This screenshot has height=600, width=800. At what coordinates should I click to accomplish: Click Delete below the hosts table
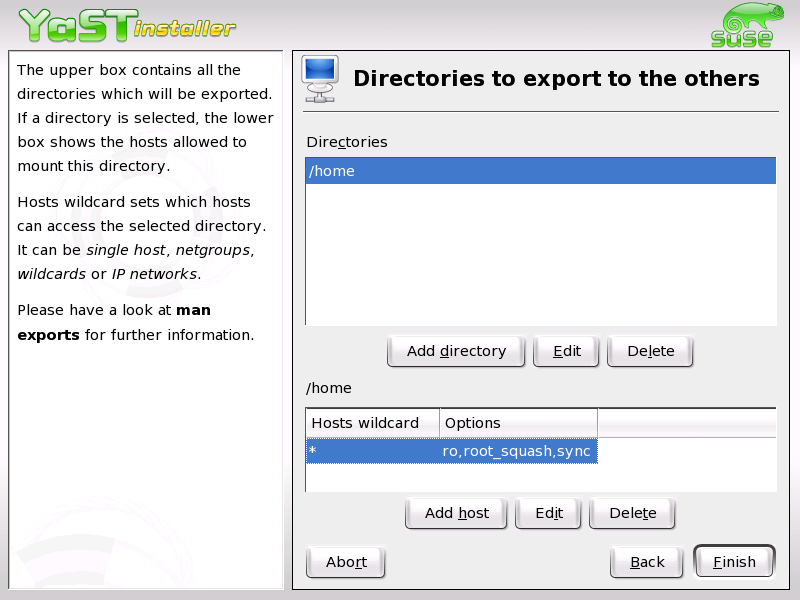tap(632, 513)
